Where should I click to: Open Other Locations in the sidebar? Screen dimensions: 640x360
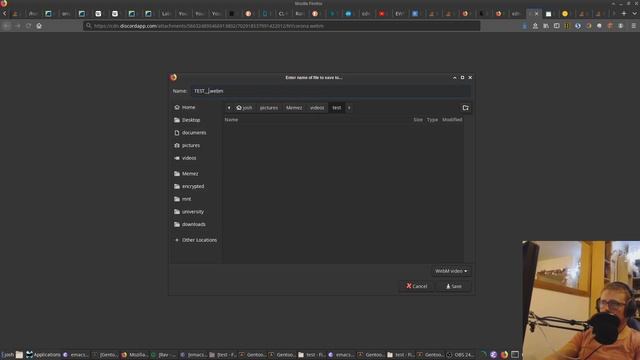[x=195, y=240]
